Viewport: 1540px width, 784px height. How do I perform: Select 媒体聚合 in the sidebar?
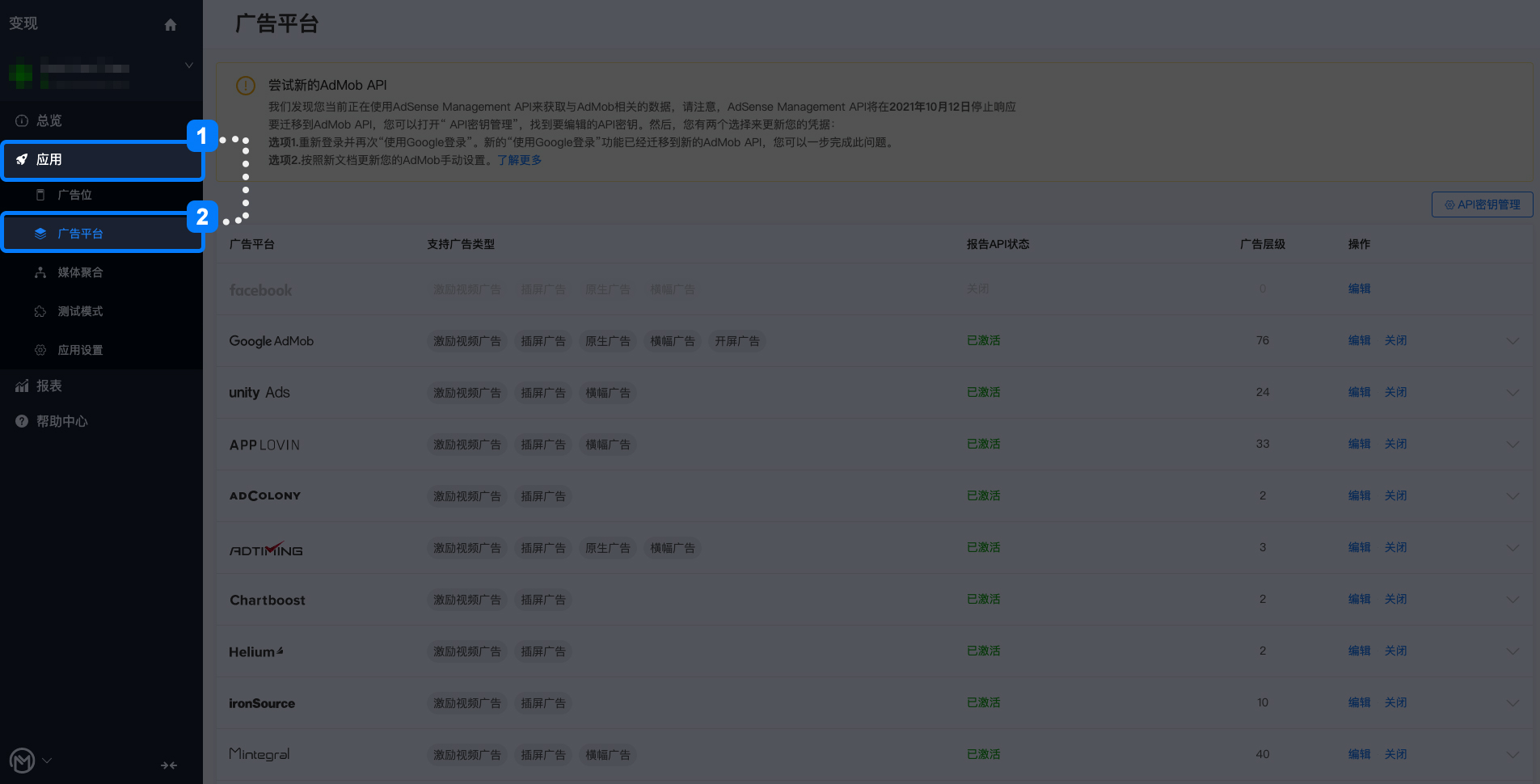(x=80, y=272)
